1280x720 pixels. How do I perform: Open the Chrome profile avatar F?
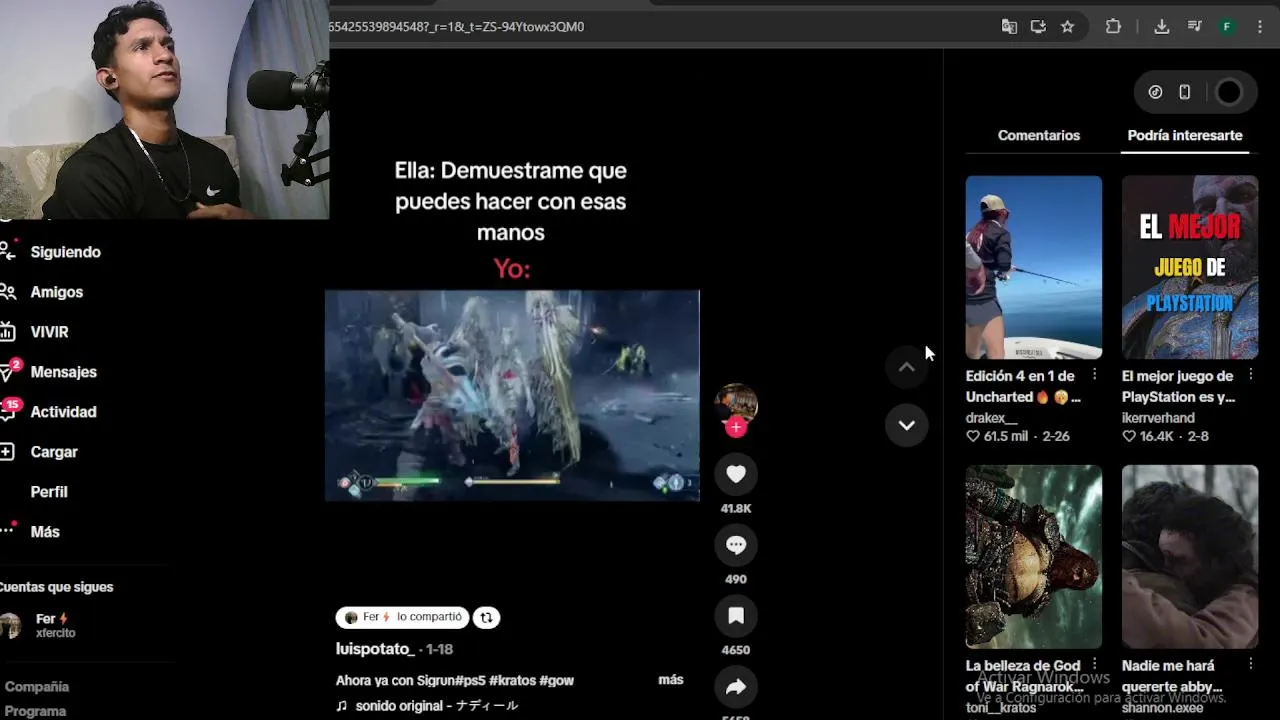[1227, 27]
